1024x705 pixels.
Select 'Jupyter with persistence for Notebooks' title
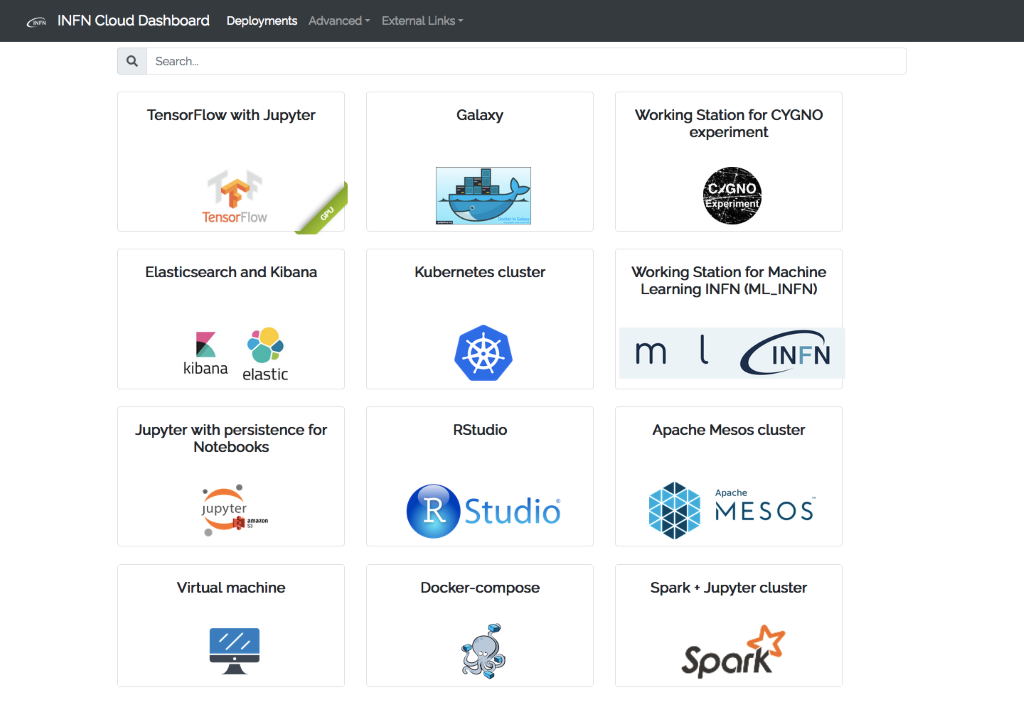pos(231,439)
